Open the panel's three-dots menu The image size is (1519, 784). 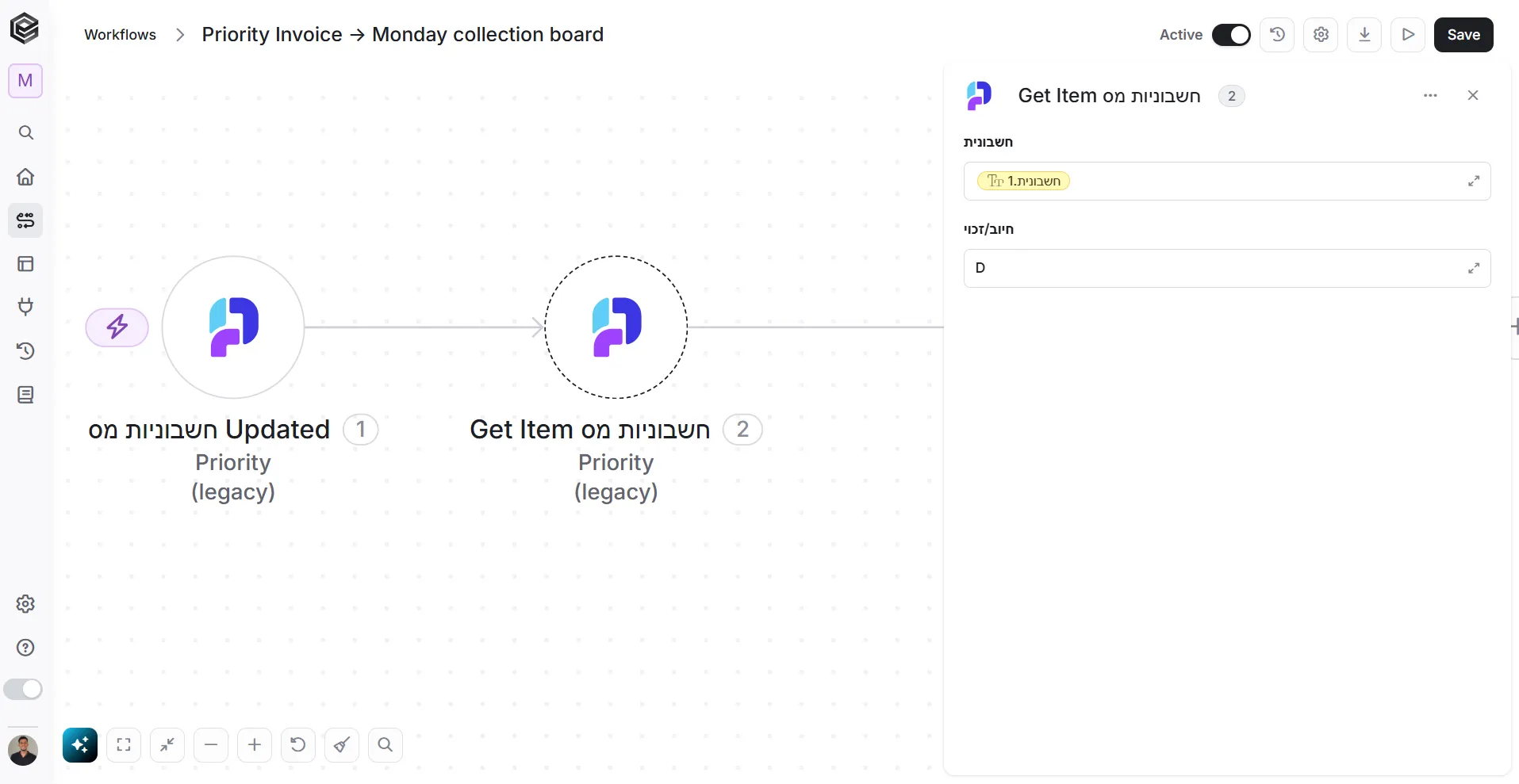click(1430, 95)
